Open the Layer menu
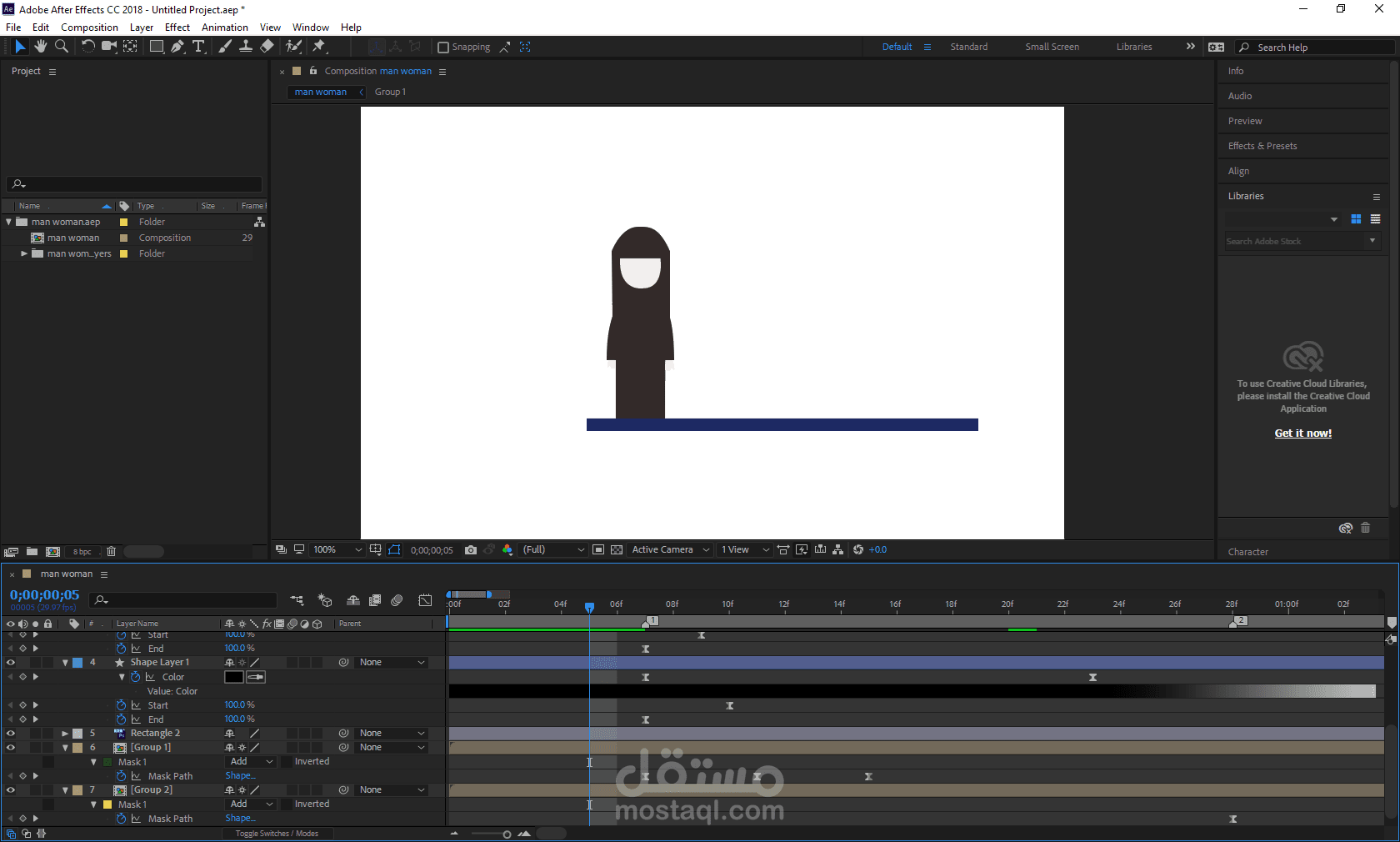Image resolution: width=1400 pixels, height=842 pixels. tap(142, 28)
